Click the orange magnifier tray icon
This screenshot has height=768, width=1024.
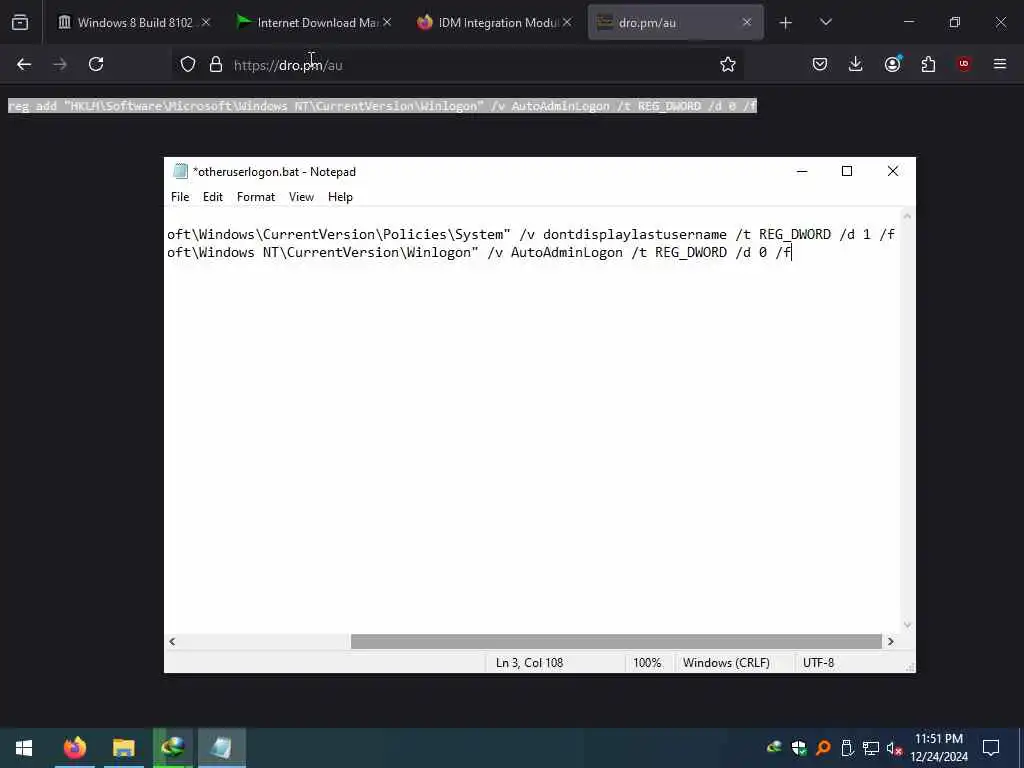(x=823, y=747)
